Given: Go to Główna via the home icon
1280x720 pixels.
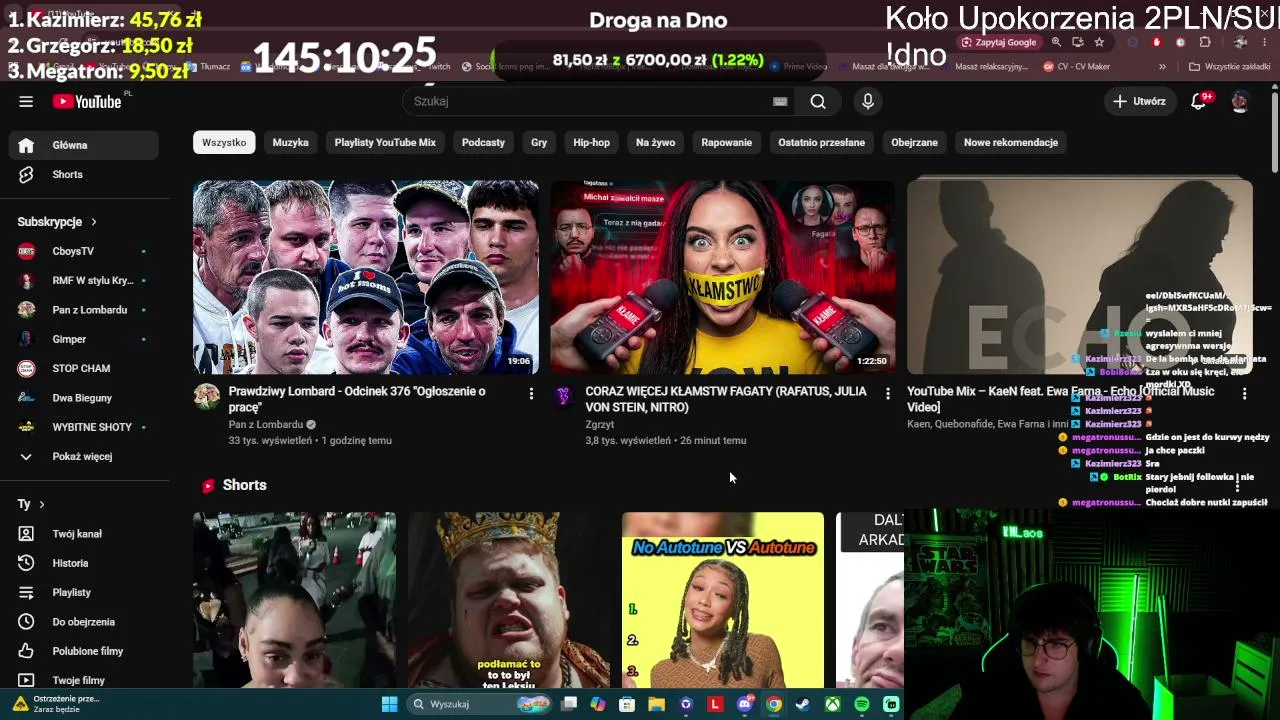Looking at the screenshot, I should click(x=26, y=145).
